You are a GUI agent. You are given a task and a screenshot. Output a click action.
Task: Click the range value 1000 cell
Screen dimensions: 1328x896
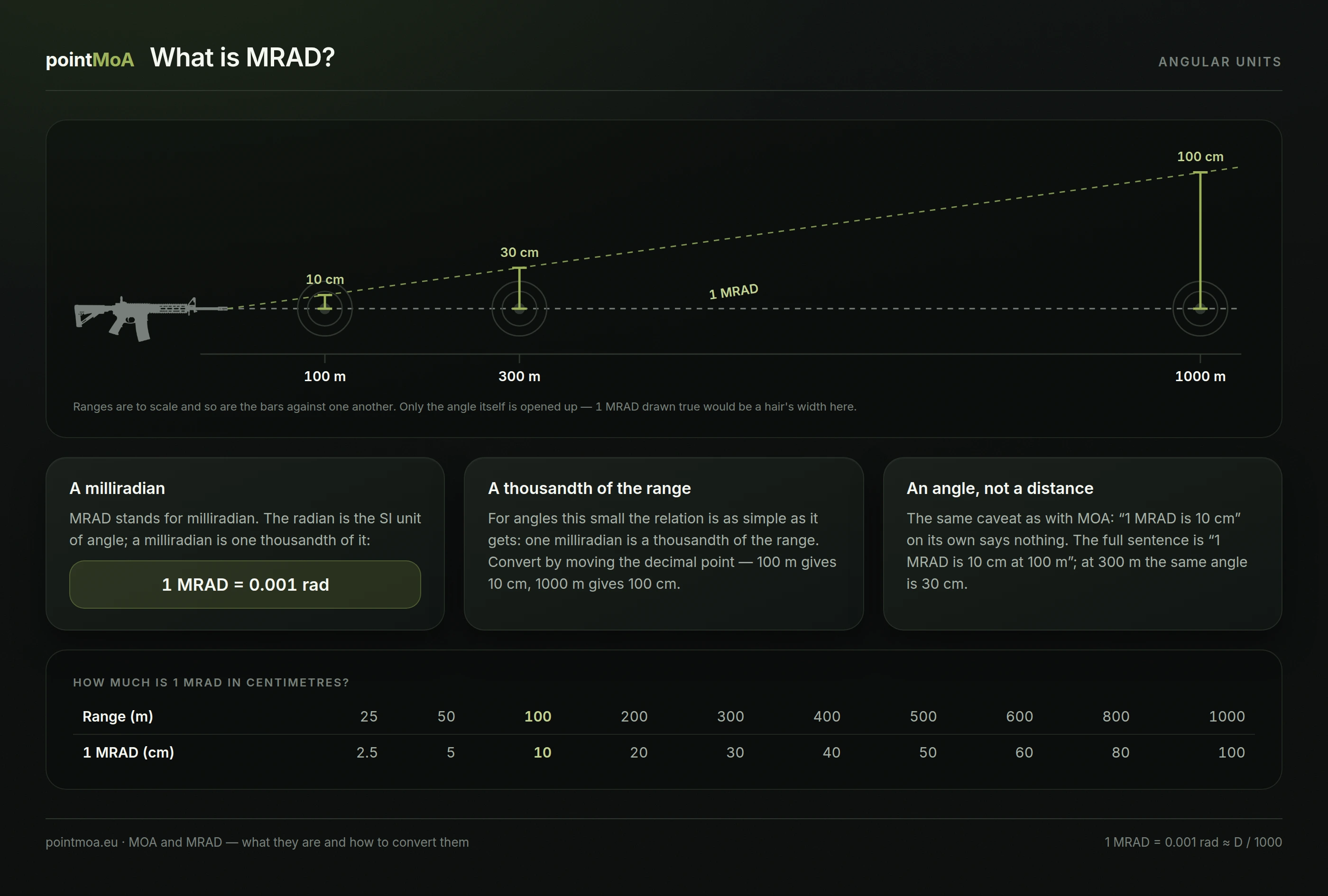coord(1227,717)
